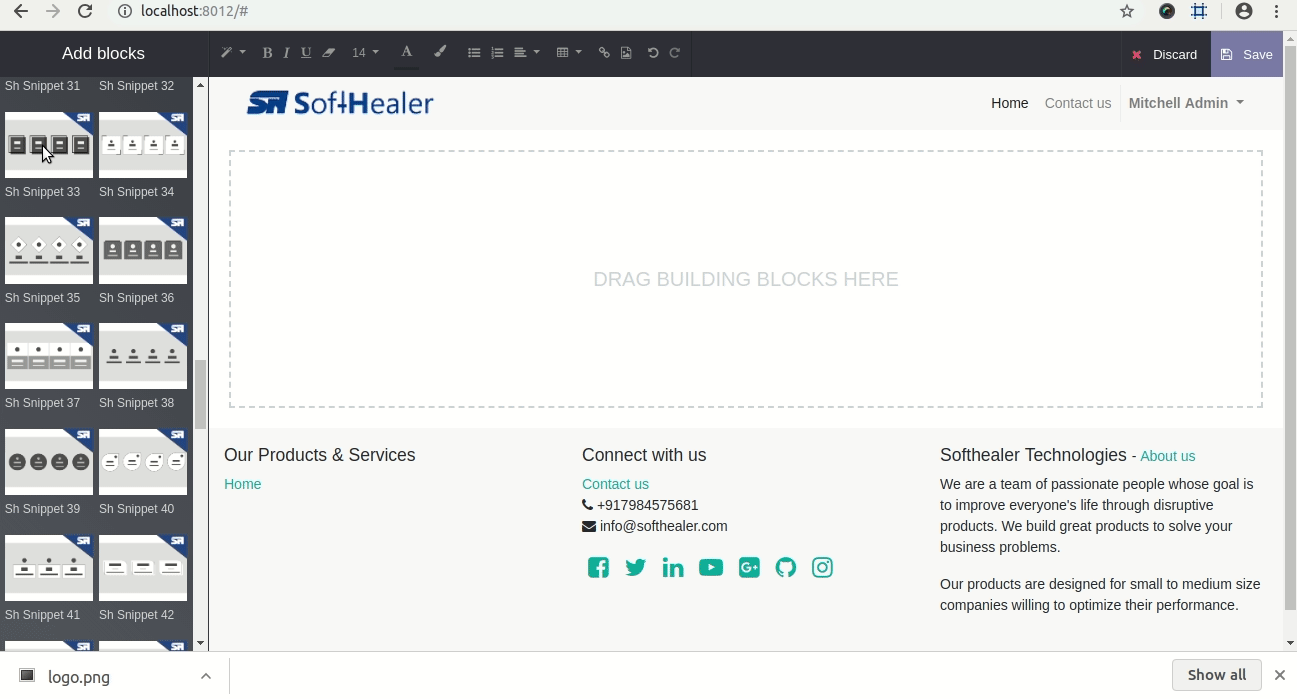
Task: Click the info@softhealer.com email text
Action: coord(664,526)
